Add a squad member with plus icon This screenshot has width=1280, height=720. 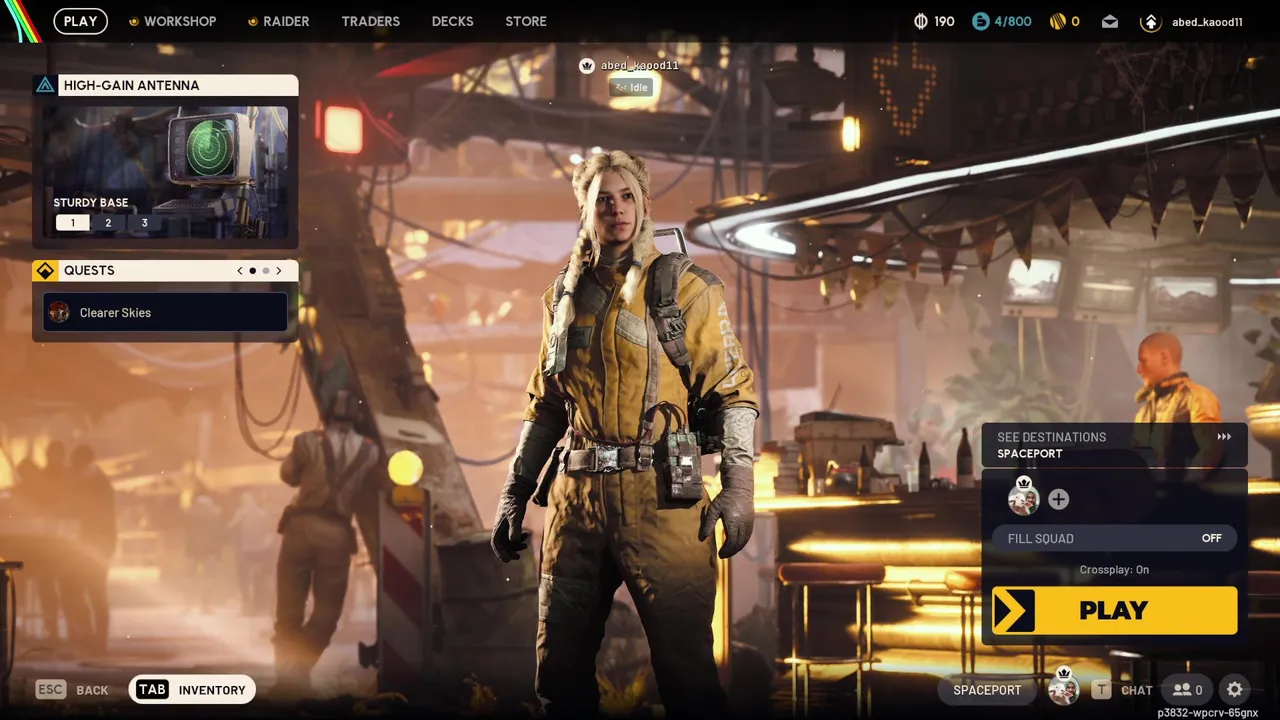tap(1059, 499)
